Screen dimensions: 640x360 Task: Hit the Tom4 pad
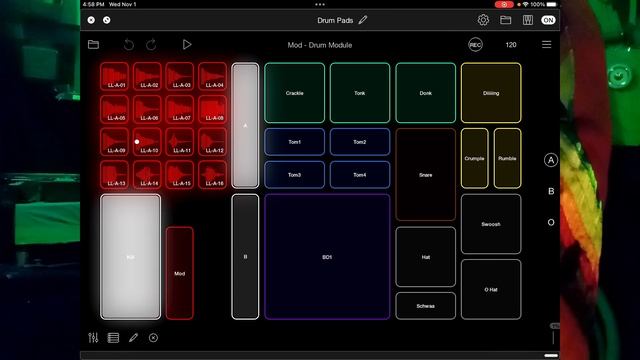[360, 175]
